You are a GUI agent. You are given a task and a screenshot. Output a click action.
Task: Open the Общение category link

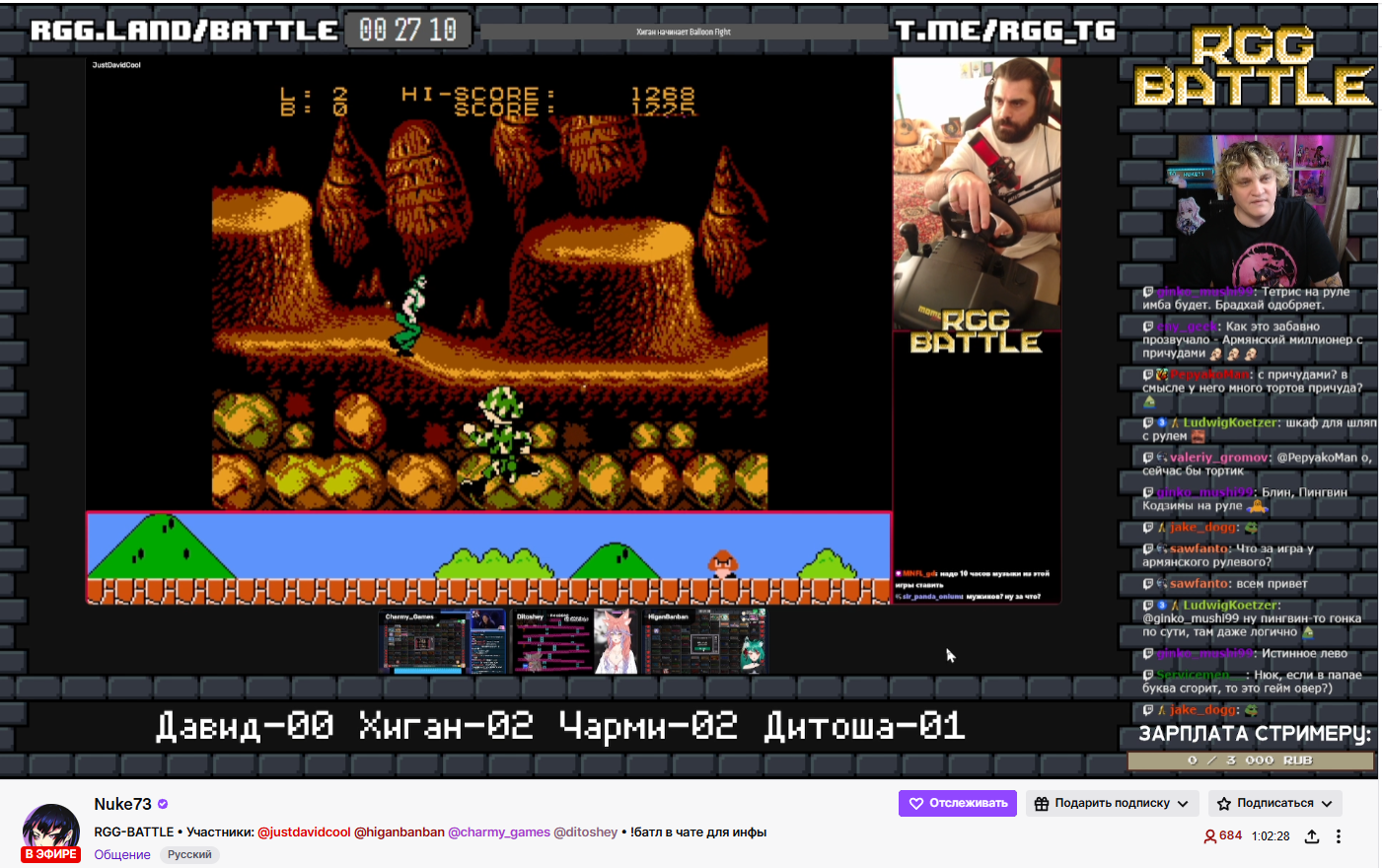coord(122,854)
